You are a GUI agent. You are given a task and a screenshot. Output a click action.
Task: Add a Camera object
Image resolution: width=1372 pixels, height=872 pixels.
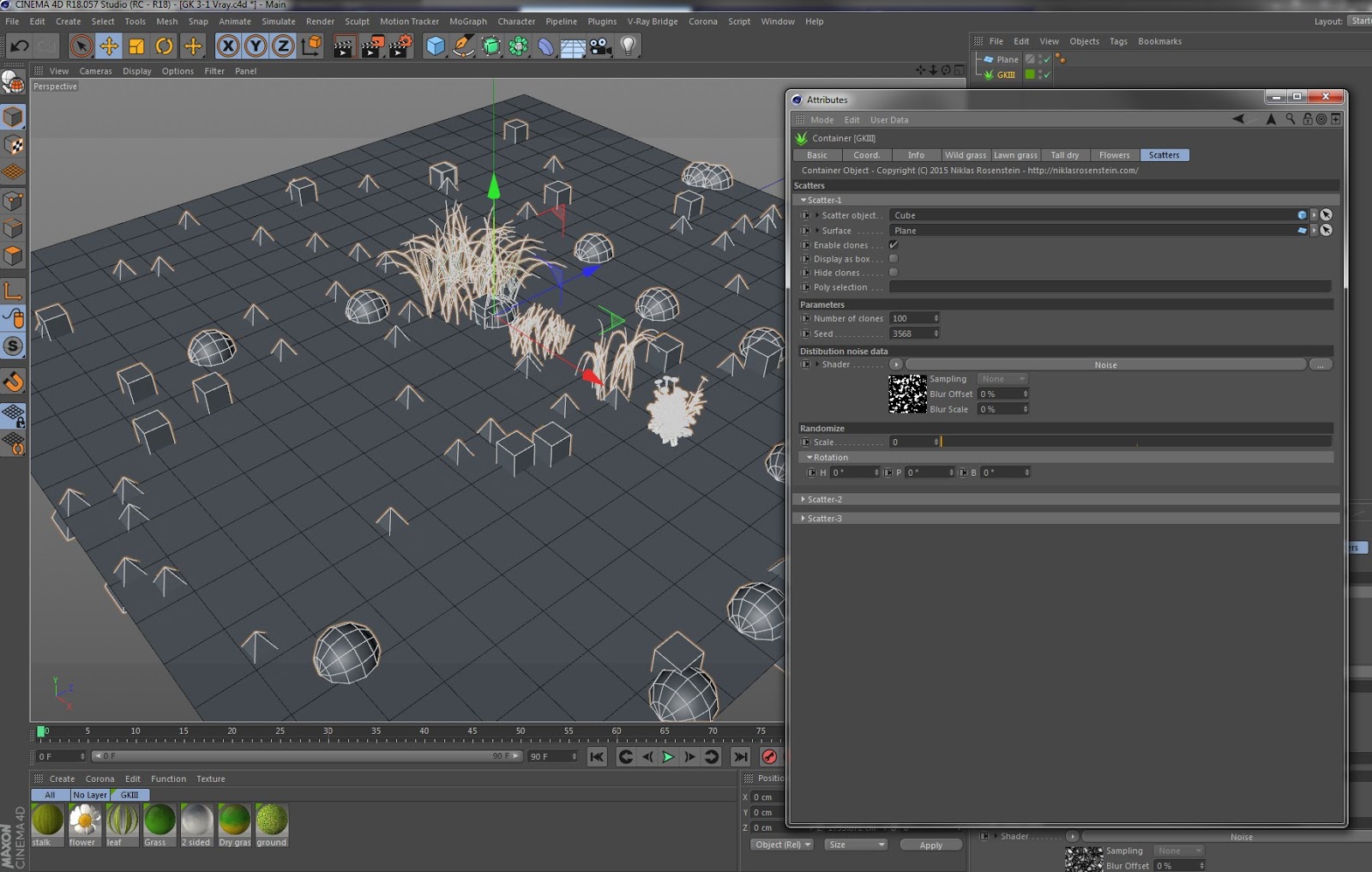pos(601,45)
